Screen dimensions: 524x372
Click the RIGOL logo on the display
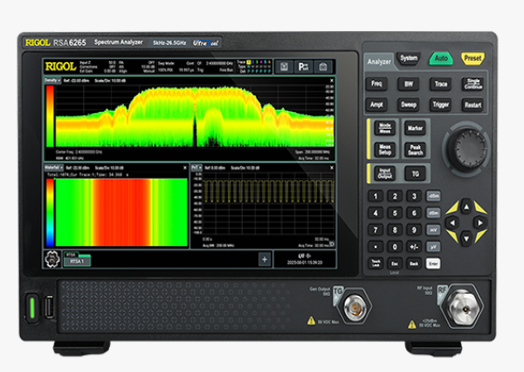coord(60,67)
